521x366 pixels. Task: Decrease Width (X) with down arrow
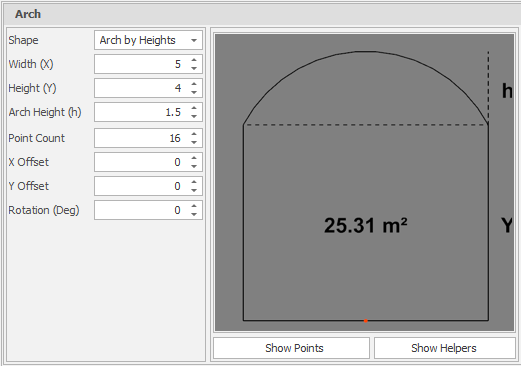coord(194,68)
